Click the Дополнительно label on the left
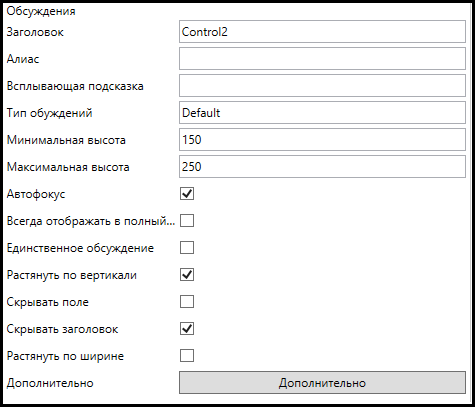 tap(50, 383)
